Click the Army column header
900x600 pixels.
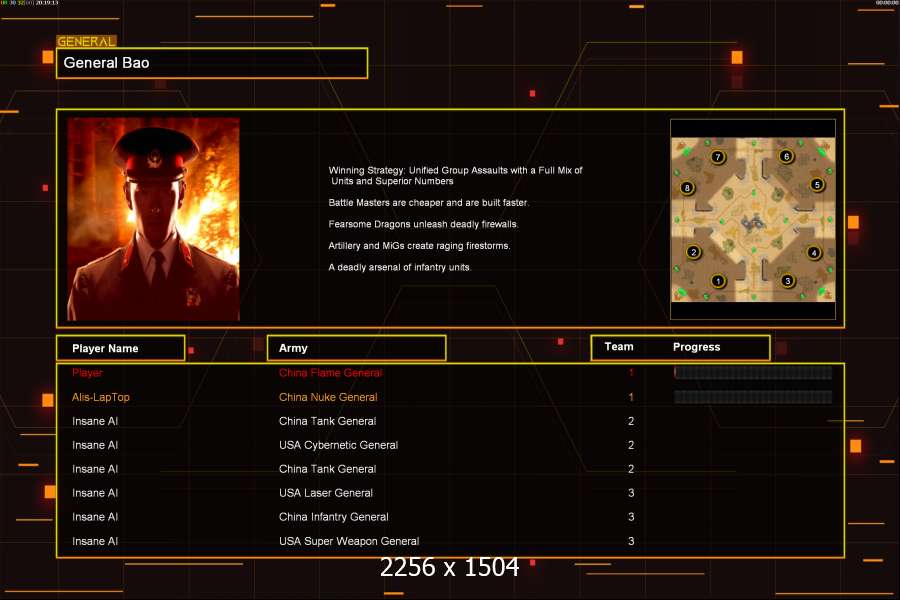[355, 348]
